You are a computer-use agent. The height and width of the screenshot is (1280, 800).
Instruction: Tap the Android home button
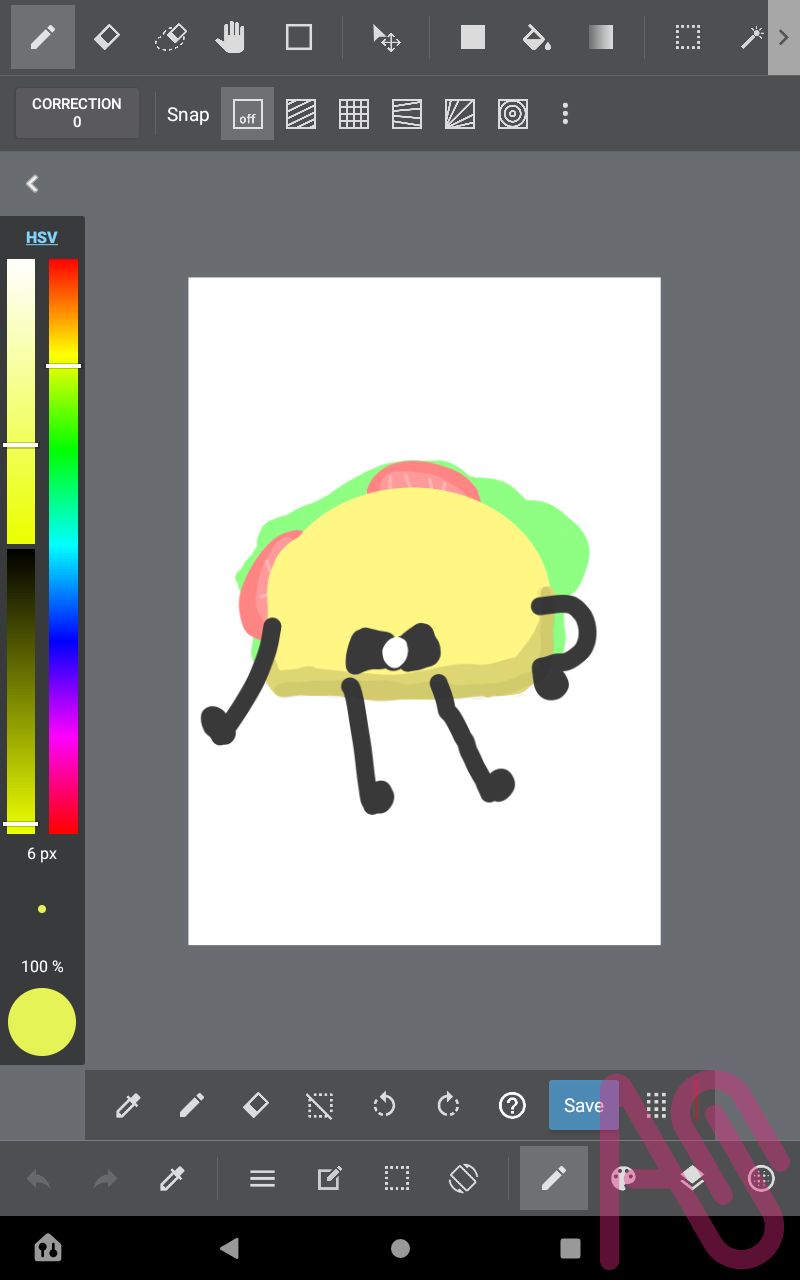pos(400,1248)
